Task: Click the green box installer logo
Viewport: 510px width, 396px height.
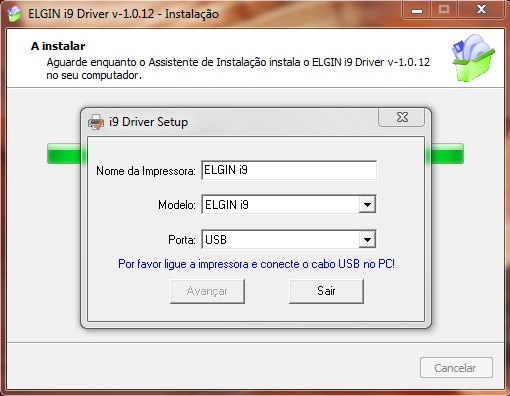Action: 473,58
